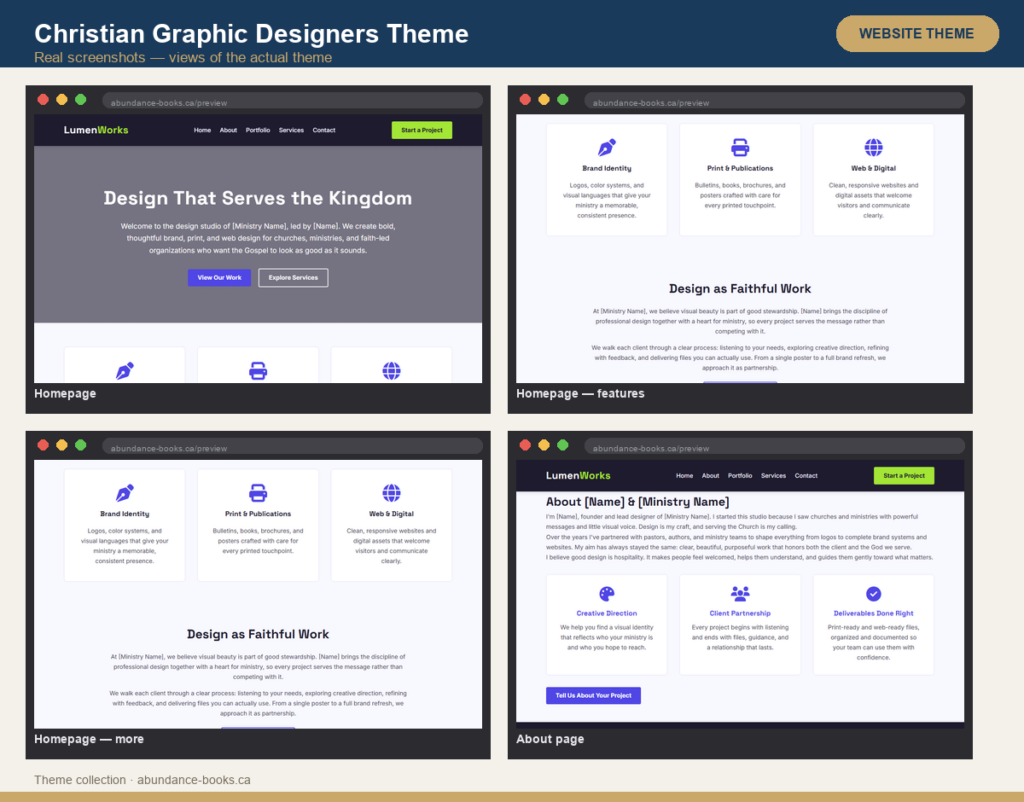Open About menu in About page screenshot
This screenshot has width=1024, height=802.
point(711,475)
